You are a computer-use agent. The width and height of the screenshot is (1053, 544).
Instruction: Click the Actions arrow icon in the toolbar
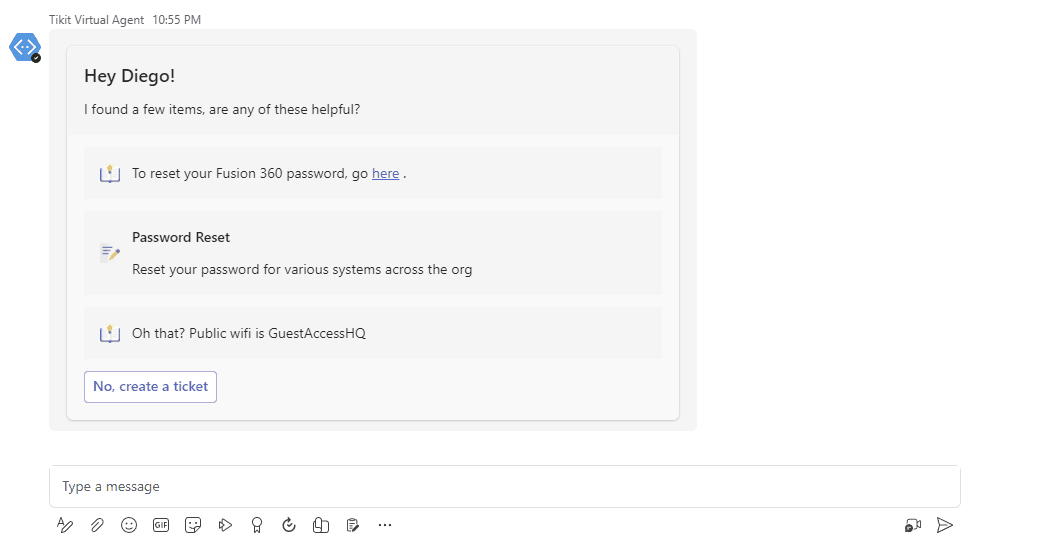[225, 525]
